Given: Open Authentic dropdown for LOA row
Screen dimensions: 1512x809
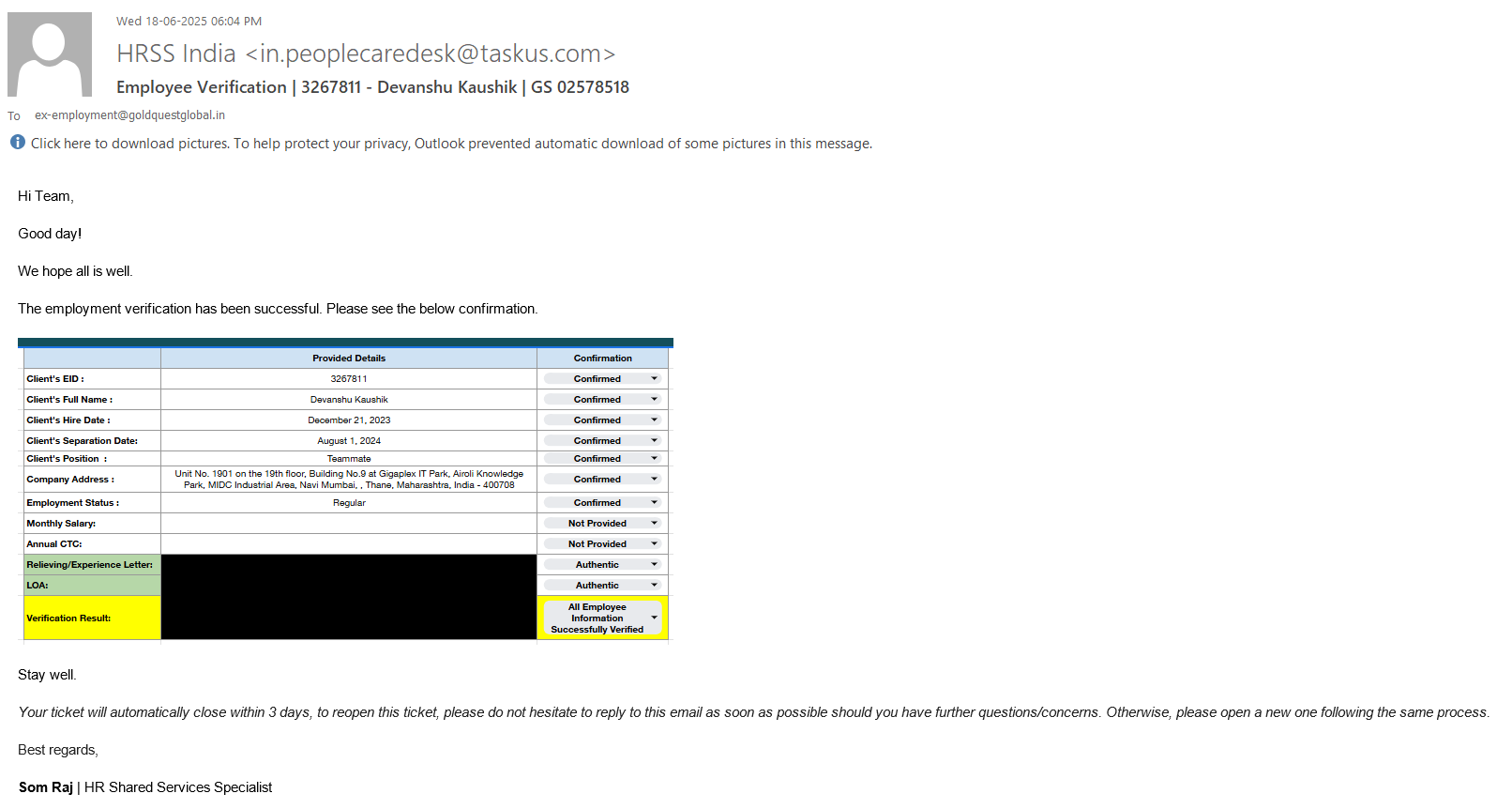Looking at the screenshot, I should 602,586.
